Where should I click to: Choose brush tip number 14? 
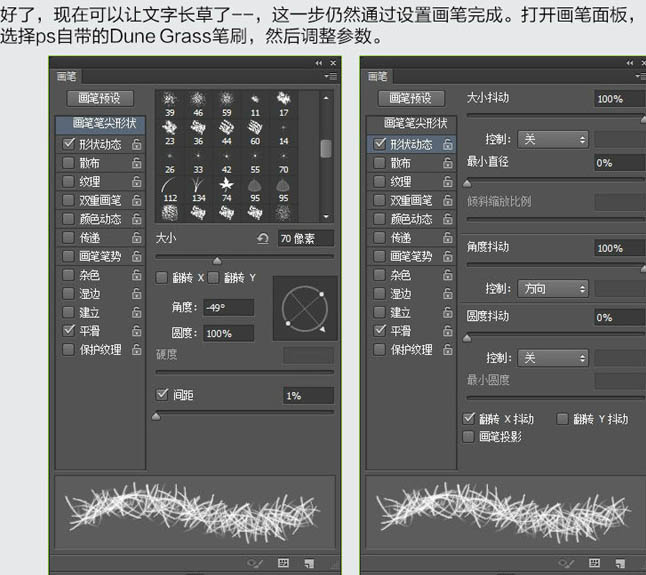[283, 133]
